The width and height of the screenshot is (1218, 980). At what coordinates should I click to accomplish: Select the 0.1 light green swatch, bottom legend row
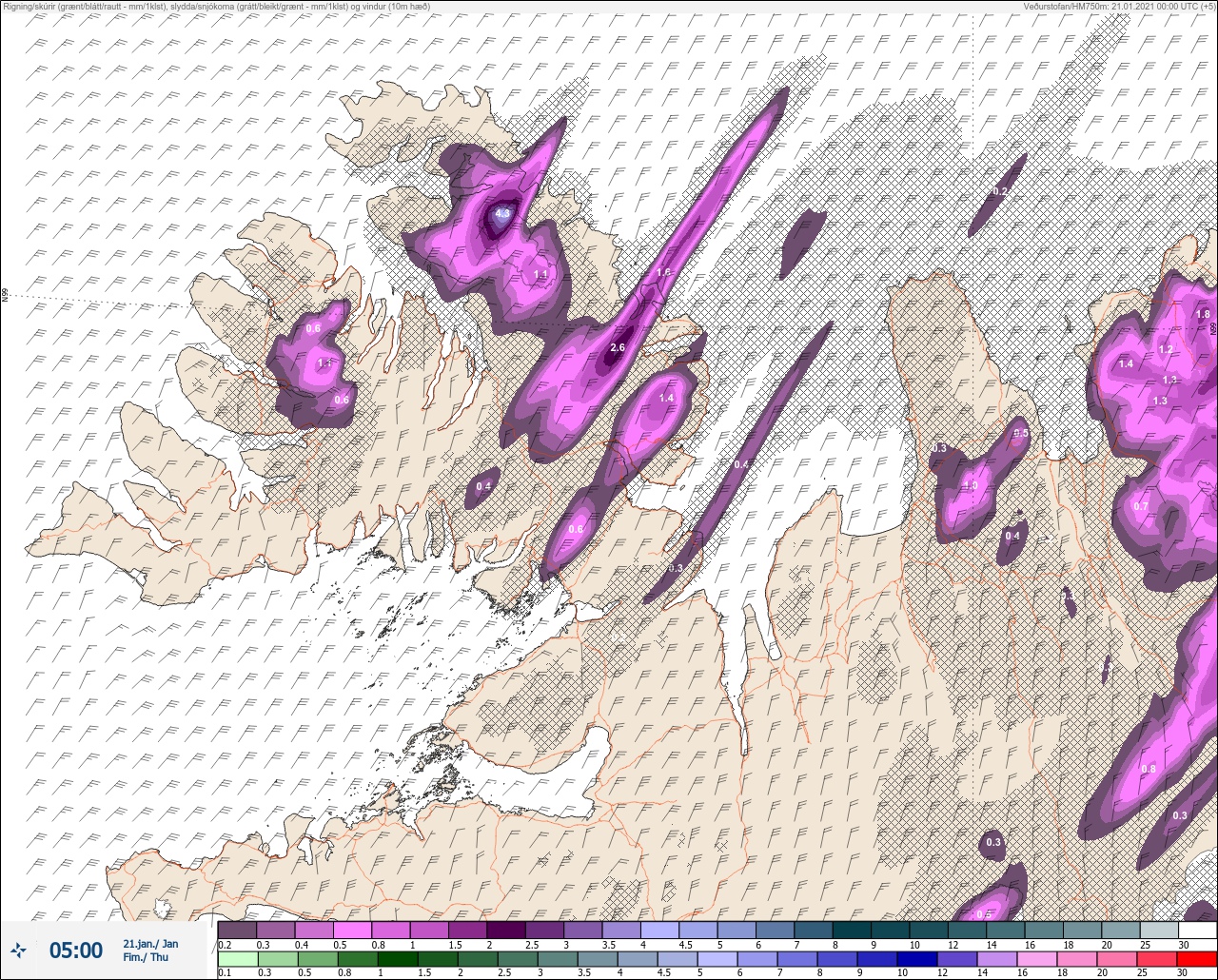[x=236, y=957]
